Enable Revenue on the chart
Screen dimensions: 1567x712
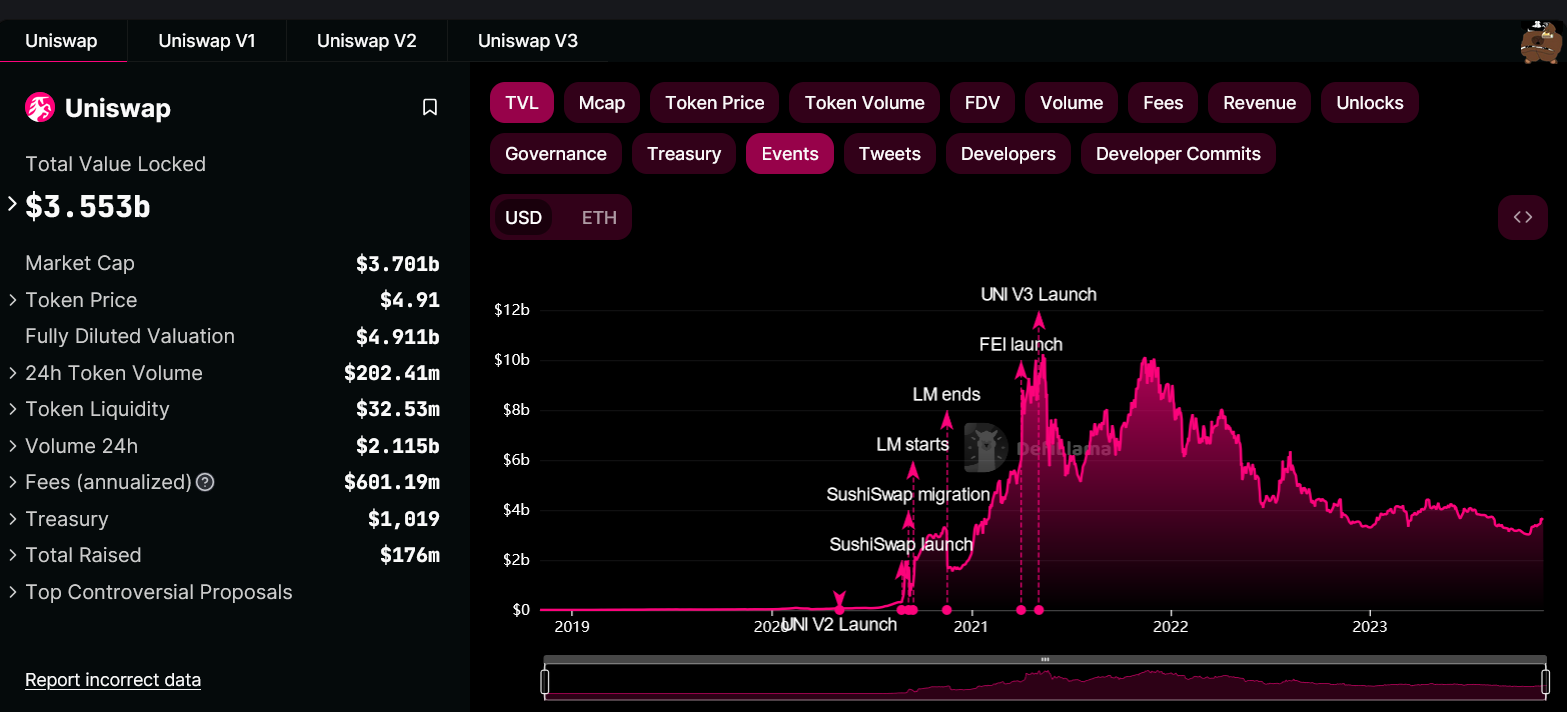pyautogui.click(x=1260, y=103)
